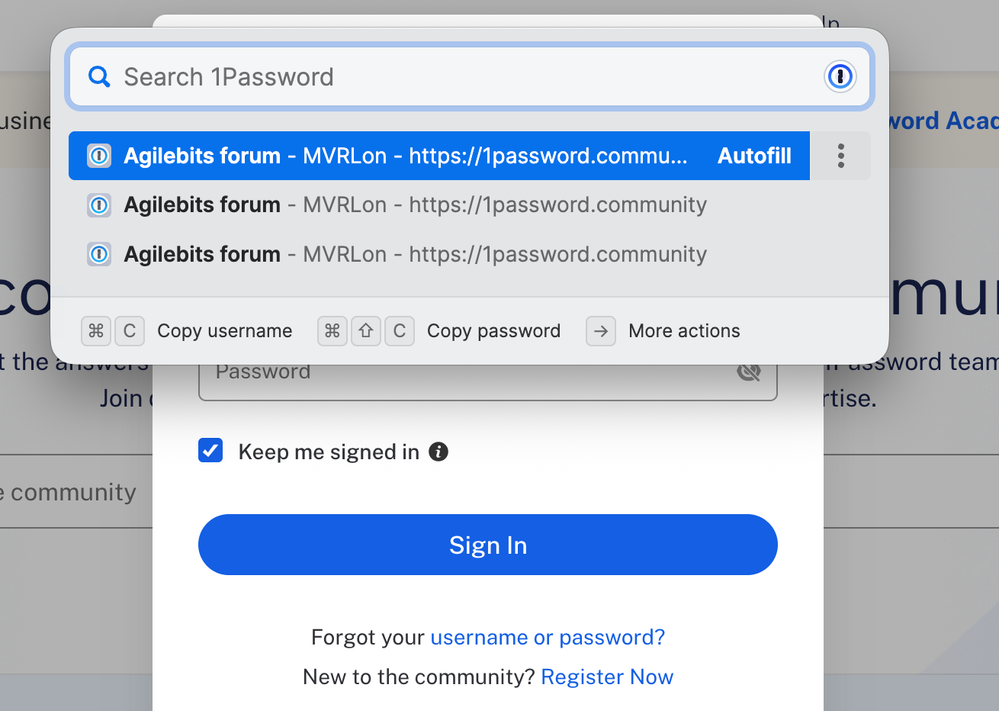Click the info icon beside Keep me signed in

tap(438, 452)
